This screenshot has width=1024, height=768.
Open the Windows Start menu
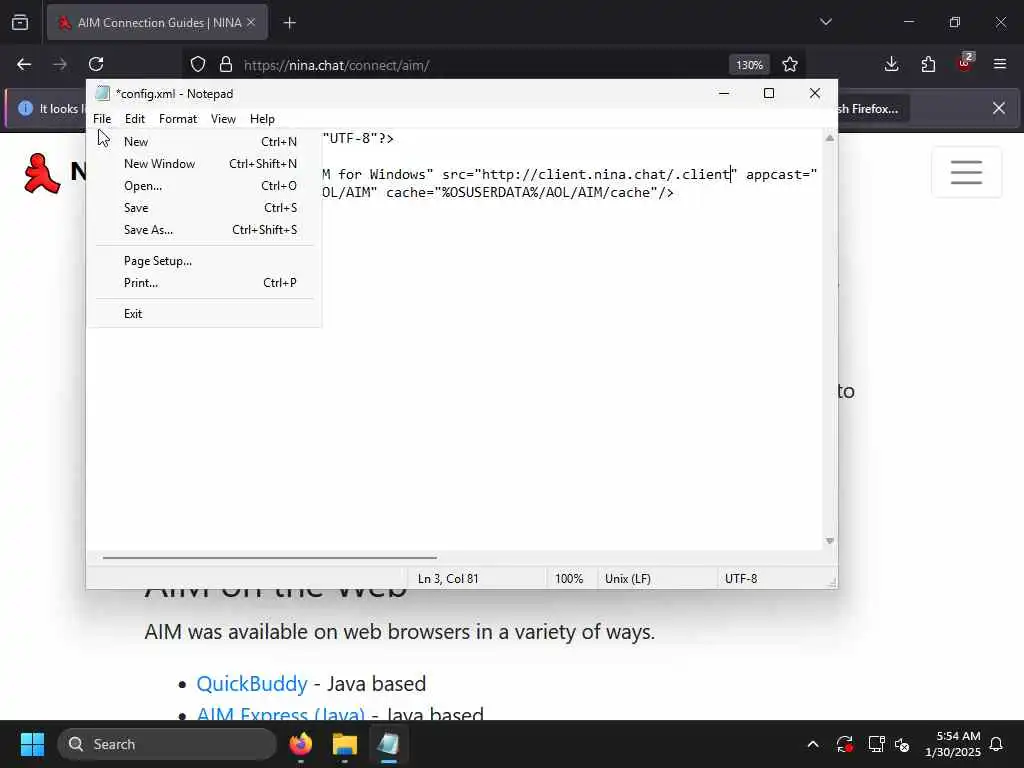[32, 744]
